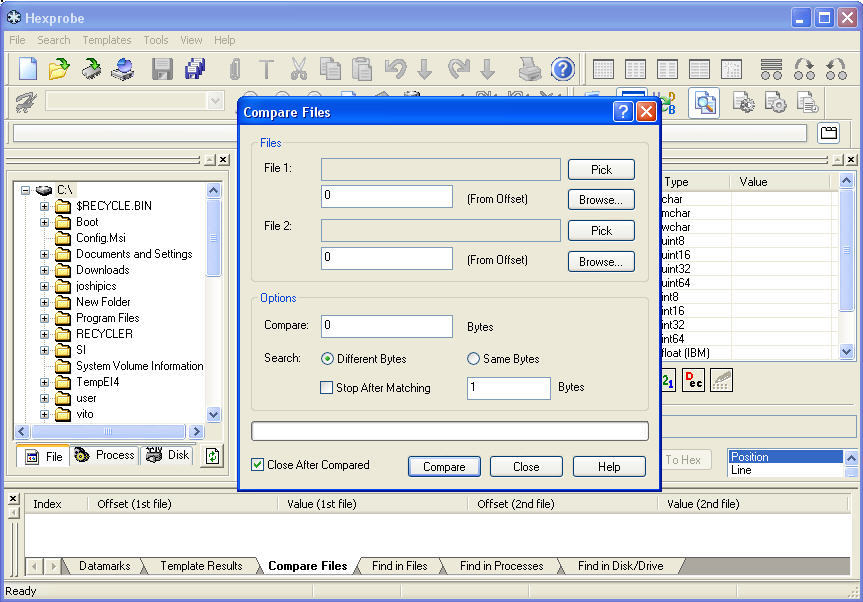Open a disk drive from the toolbar
Screen dimensions: 863x602
[123, 69]
